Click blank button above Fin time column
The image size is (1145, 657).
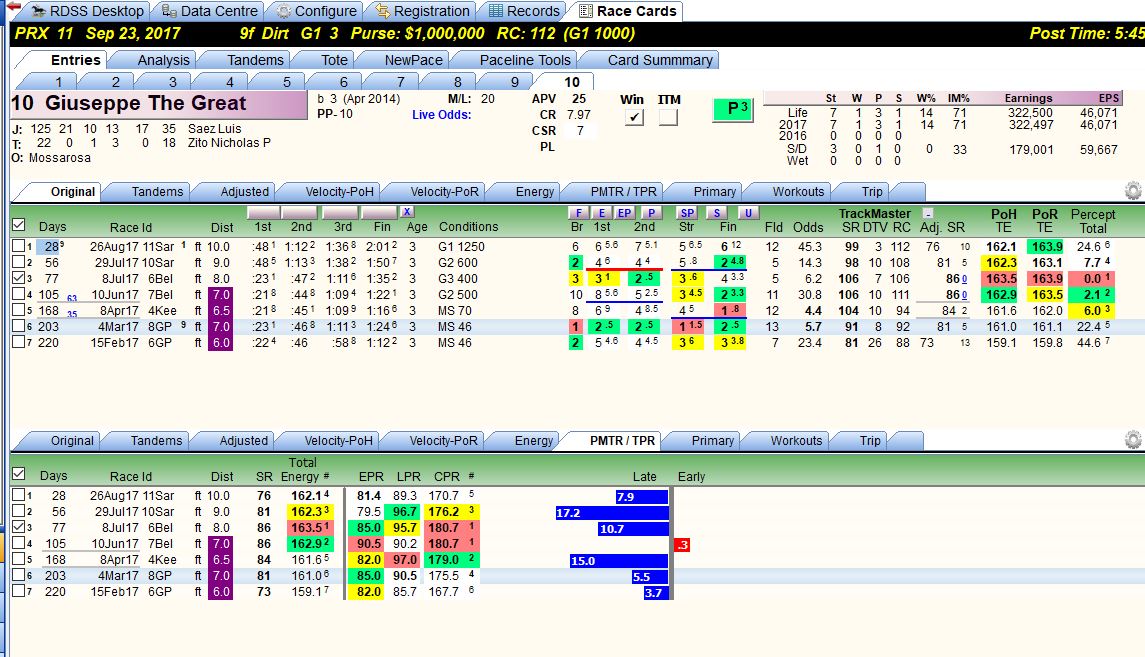[x=379, y=212]
